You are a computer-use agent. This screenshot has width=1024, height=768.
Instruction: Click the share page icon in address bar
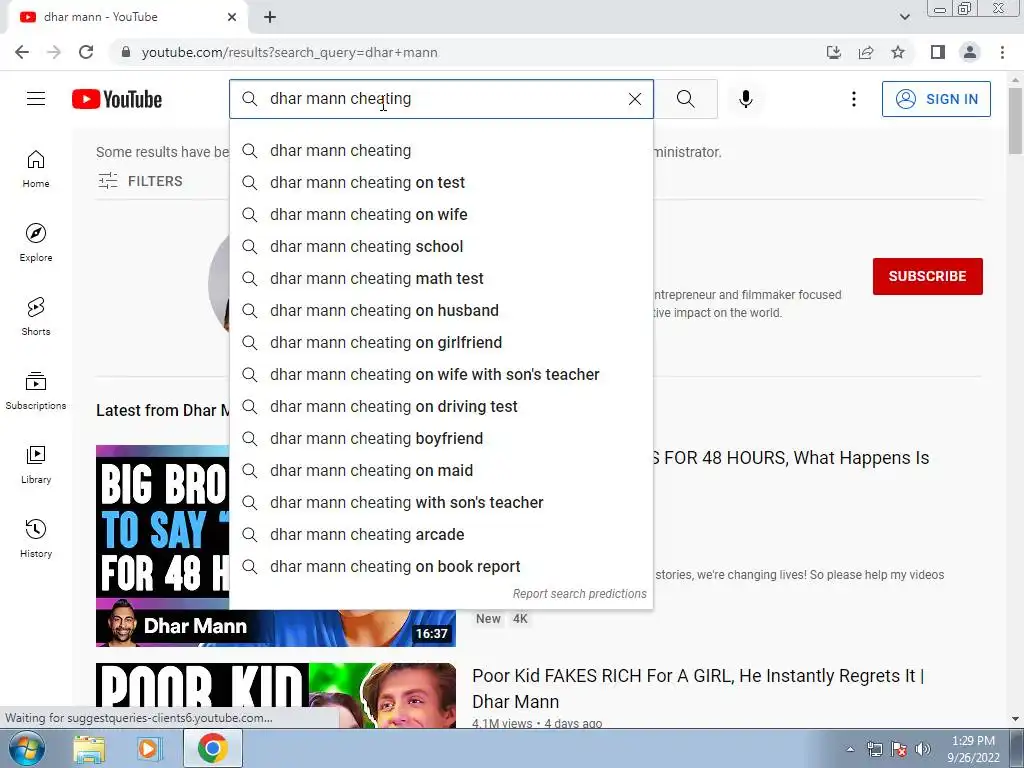866,52
